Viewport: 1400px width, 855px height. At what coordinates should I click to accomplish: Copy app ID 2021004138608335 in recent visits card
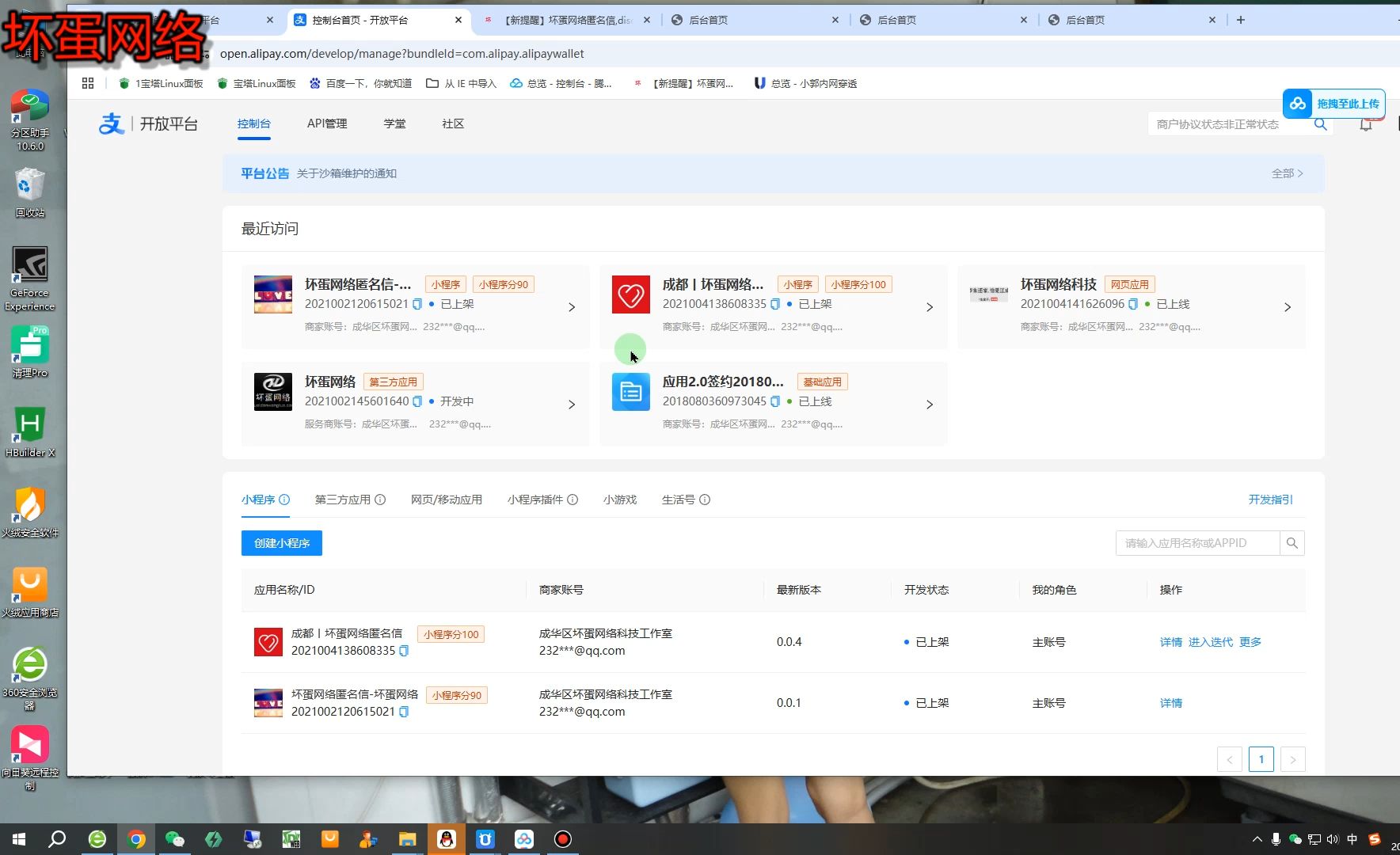click(x=775, y=304)
